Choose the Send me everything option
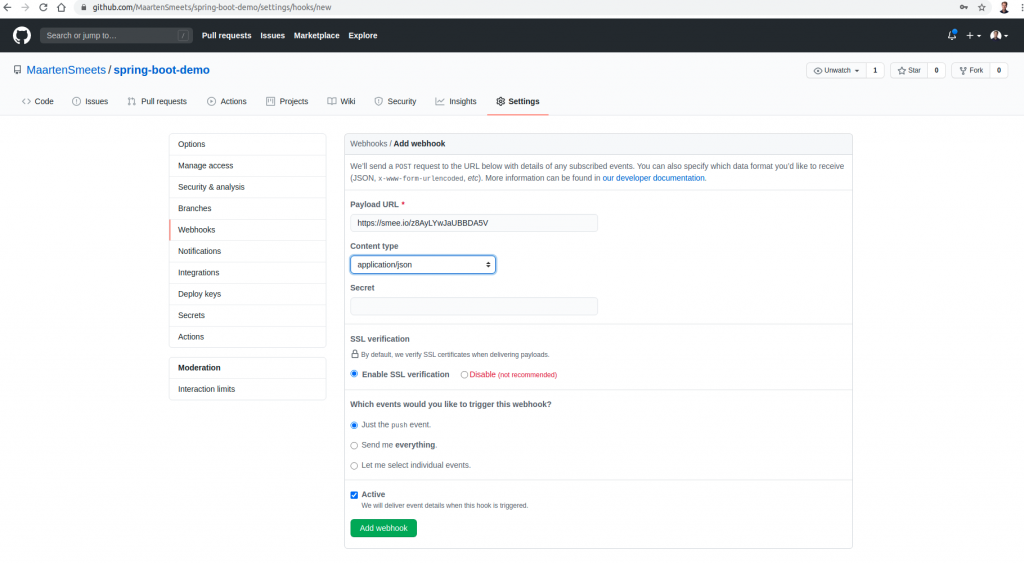Screen dimensions: 1024x563 click(354, 445)
